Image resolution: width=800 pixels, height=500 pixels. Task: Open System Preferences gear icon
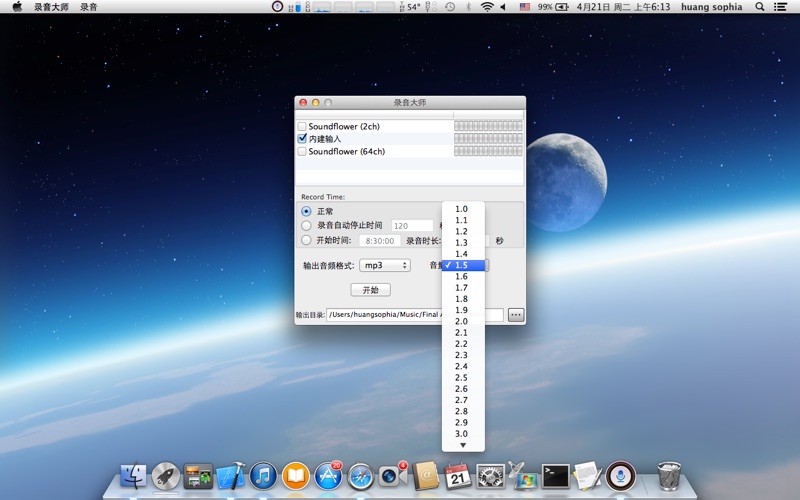coord(490,476)
